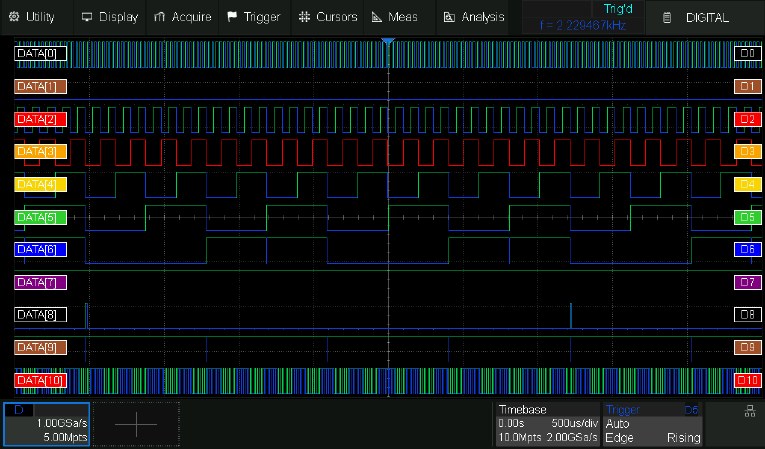
Task: Click the 2.00GSa/s sample rate value
Action: click(x=571, y=437)
